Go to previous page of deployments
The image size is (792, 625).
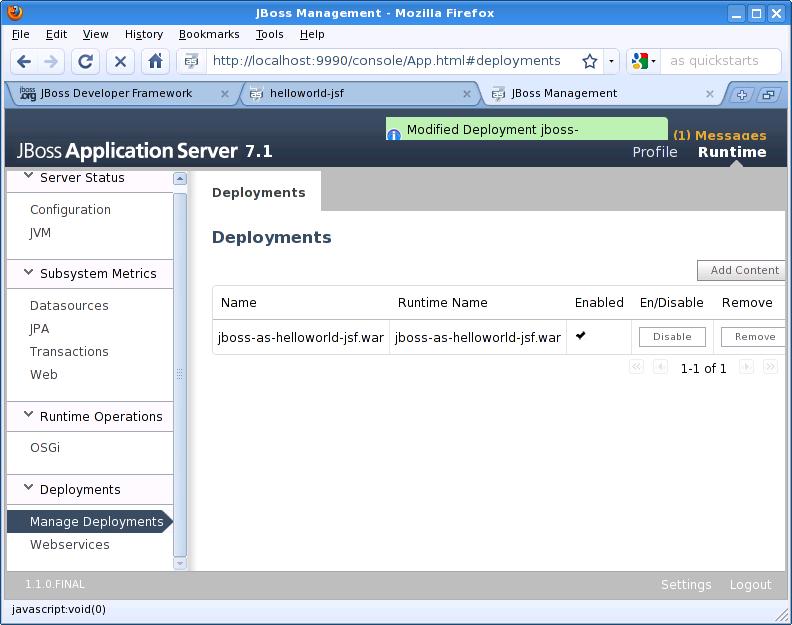[660, 367]
